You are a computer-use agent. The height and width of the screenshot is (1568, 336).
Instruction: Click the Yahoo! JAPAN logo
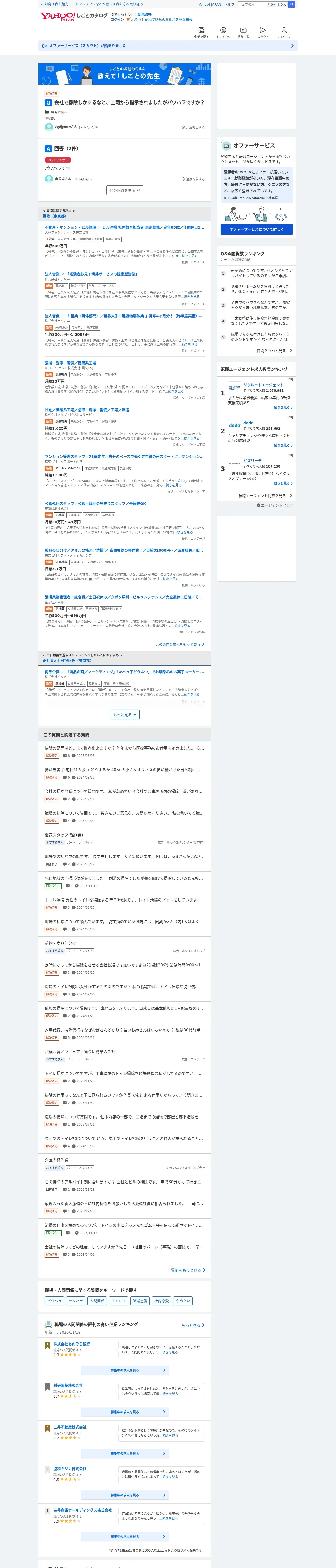[57, 16]
